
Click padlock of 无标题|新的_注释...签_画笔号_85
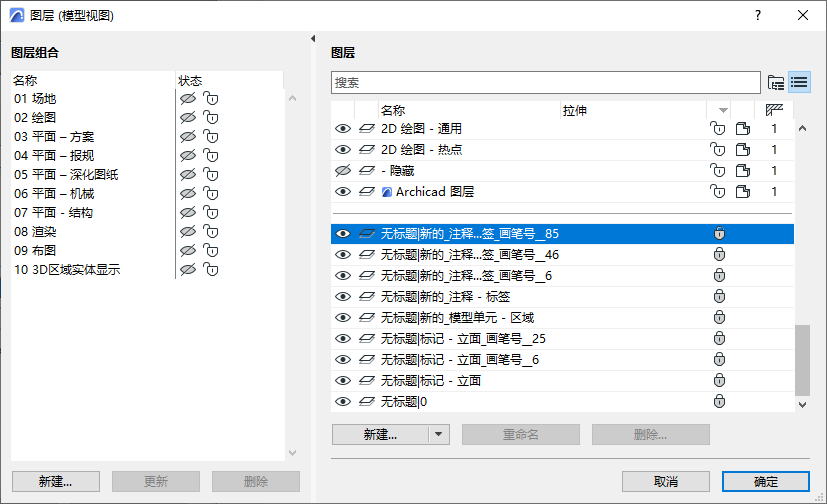click(719, 234)
